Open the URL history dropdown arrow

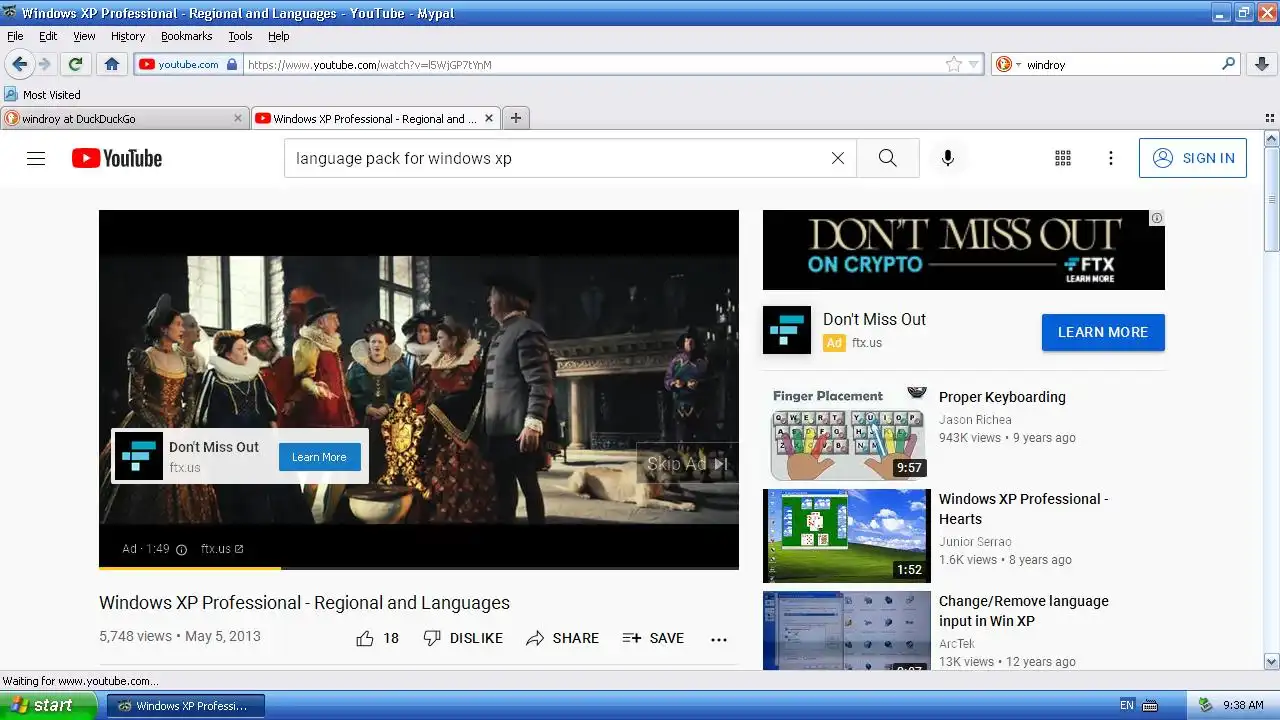(973, 65)
